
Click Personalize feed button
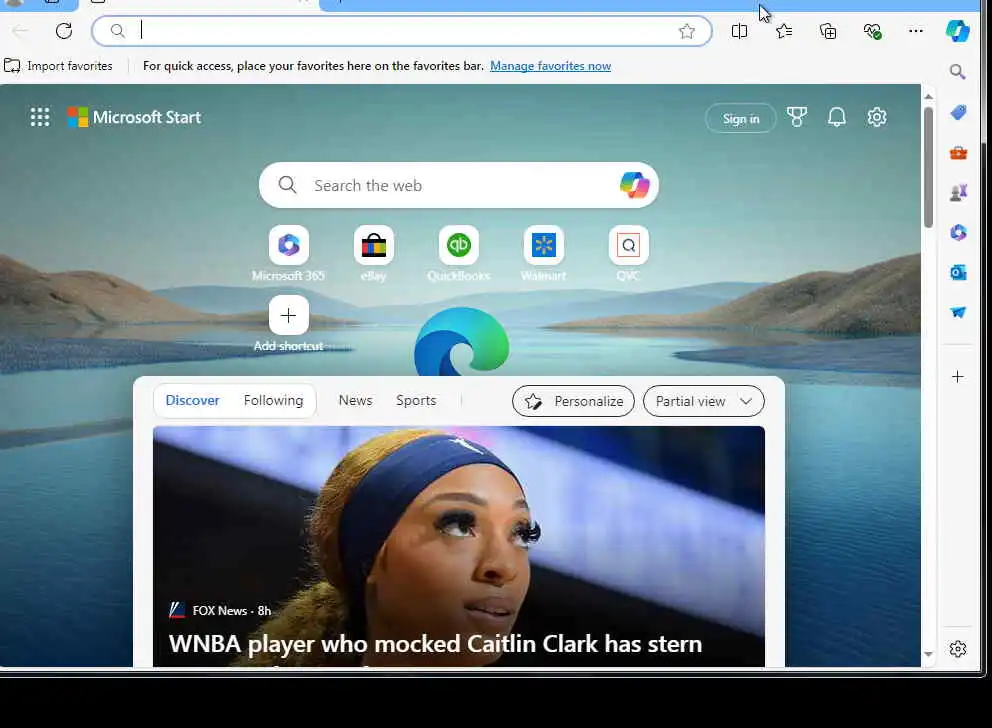[573, 401]
